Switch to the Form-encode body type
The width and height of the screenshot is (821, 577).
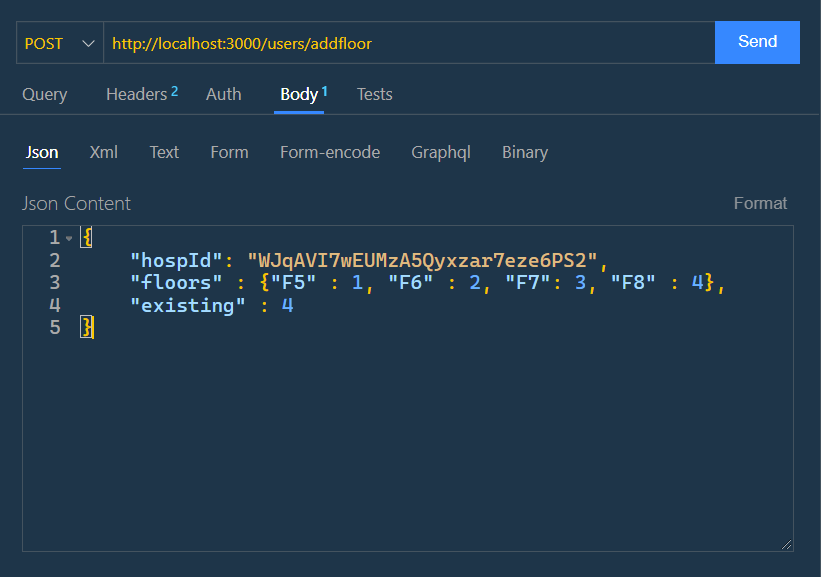pyautogui.click(x=330, y=152)
